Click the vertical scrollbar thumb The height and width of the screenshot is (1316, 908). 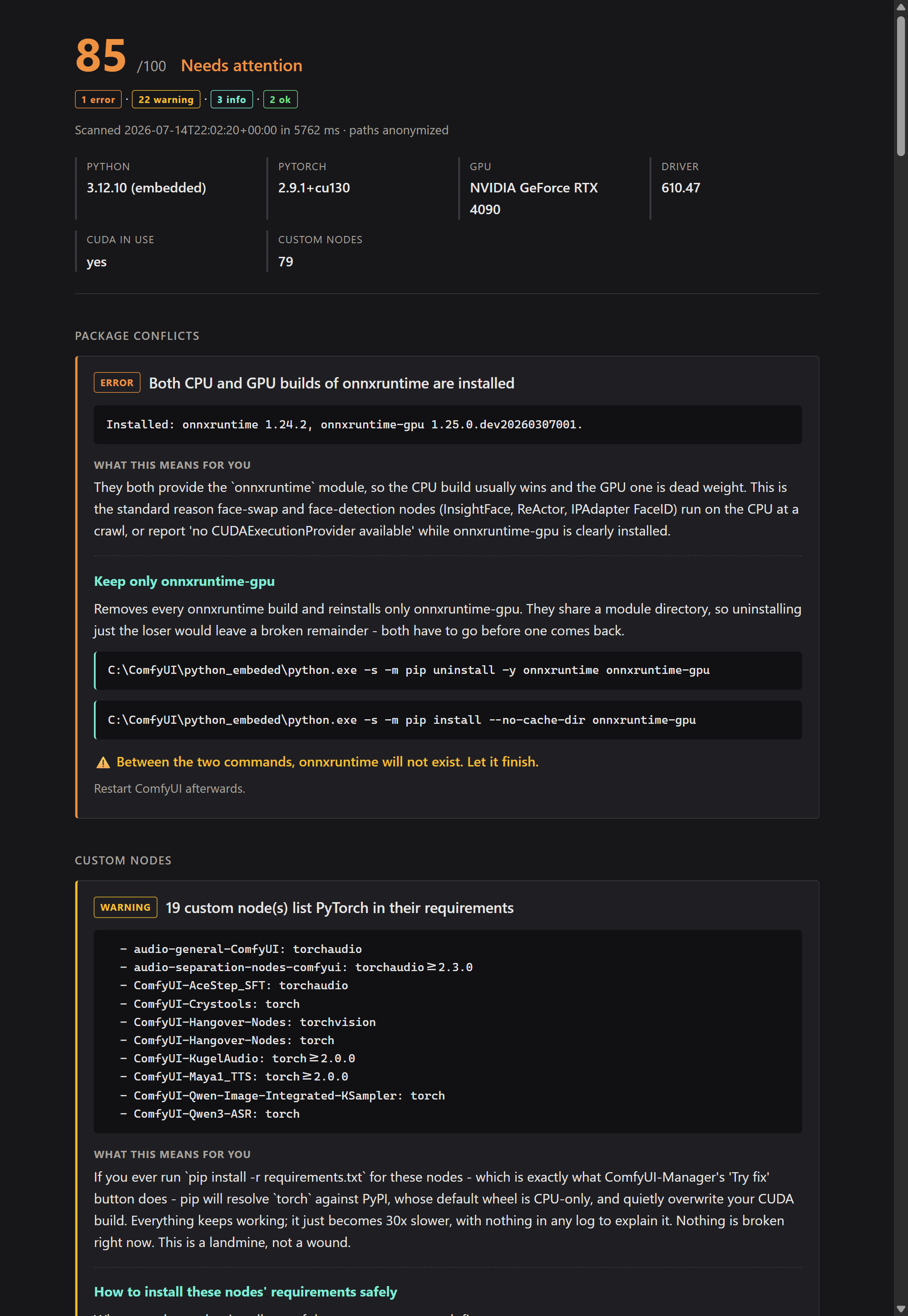901,86
